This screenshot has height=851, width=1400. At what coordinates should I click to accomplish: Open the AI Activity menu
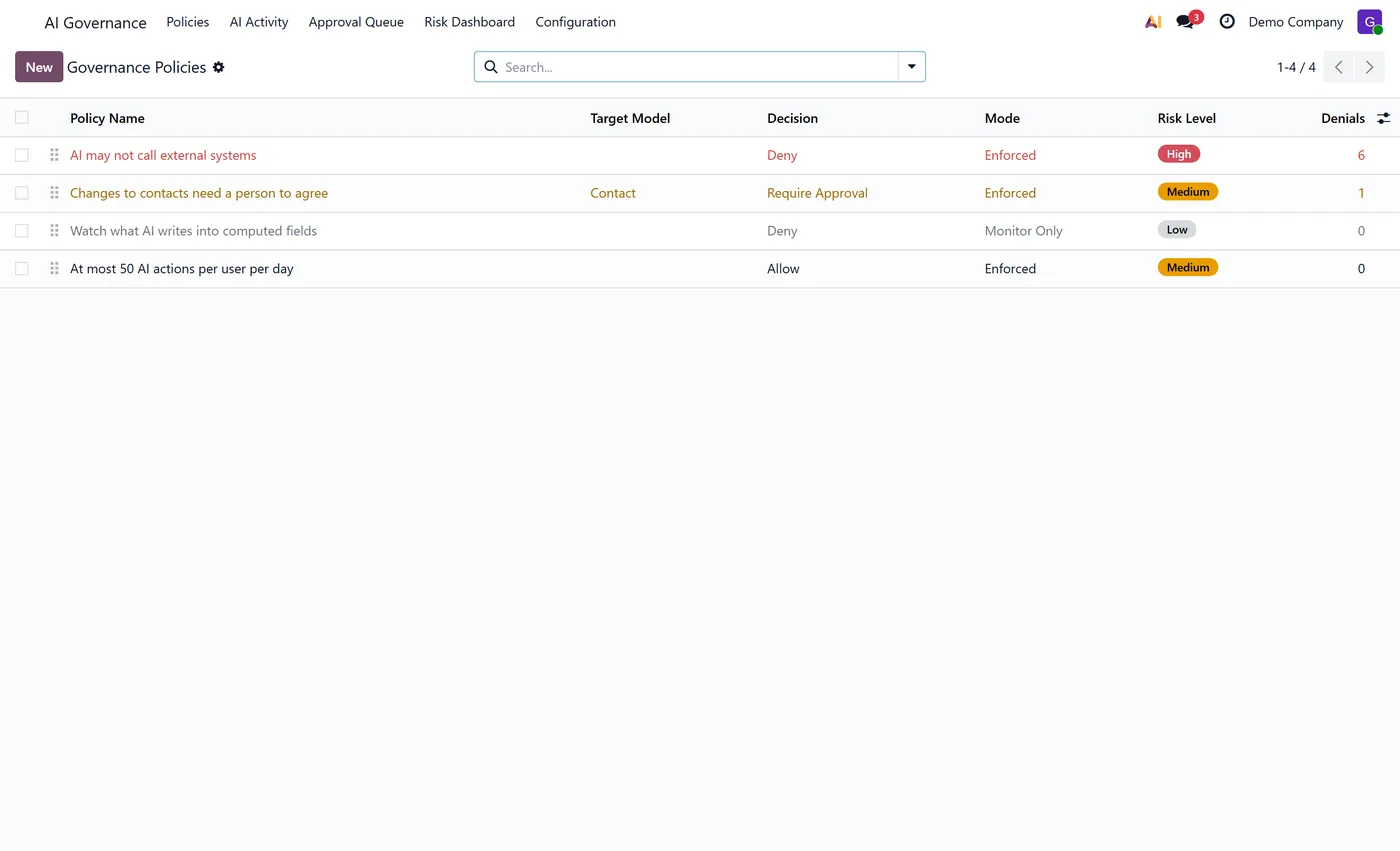(259, 22)
